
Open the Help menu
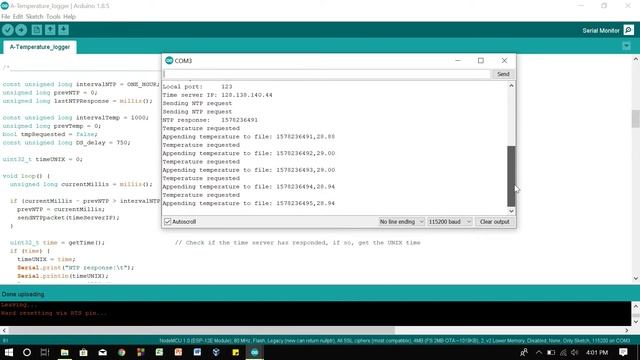pyautogui.click(x=69, y=17)
